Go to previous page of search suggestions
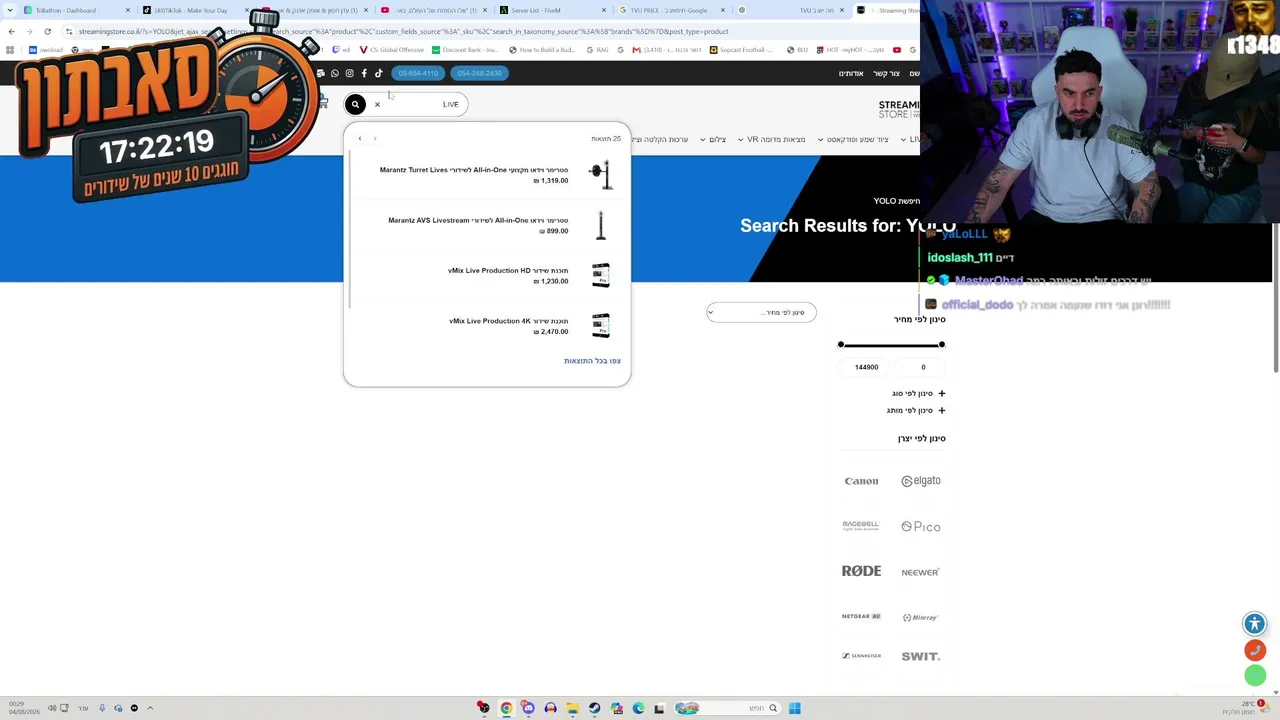 (360, 139)
